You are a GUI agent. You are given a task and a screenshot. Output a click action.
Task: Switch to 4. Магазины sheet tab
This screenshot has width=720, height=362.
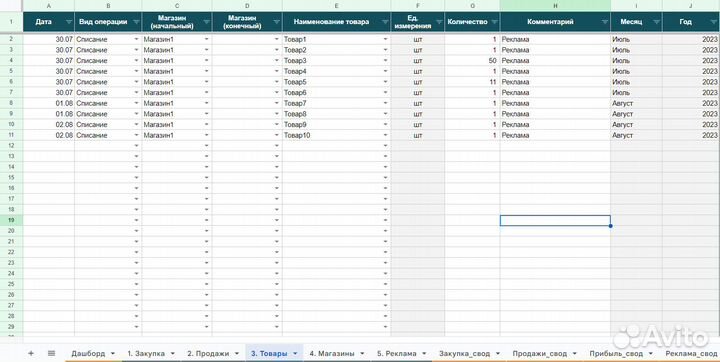pyautogui.click(x=332, y=353)
